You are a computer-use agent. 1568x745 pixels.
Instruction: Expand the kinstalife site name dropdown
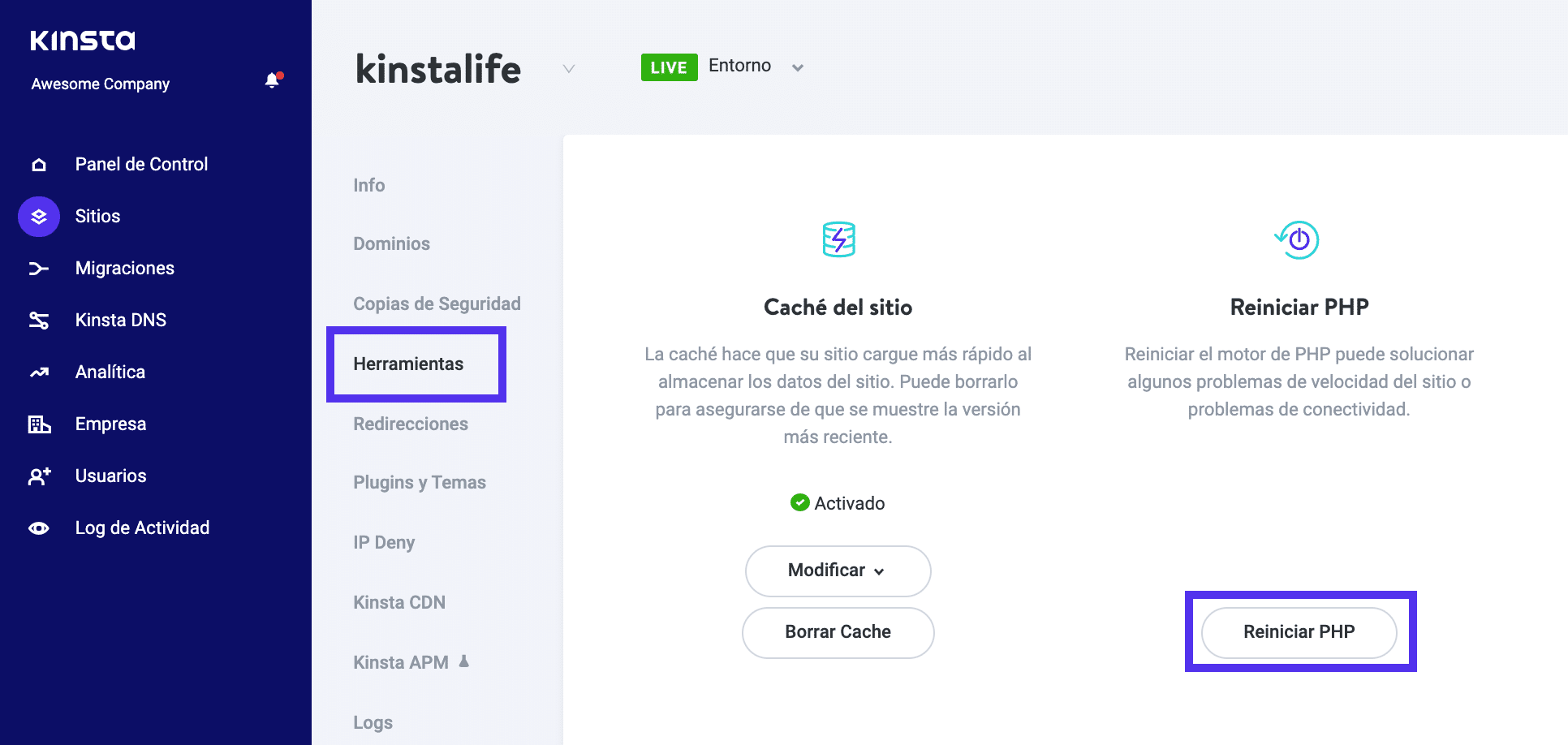tap(568, 70)
